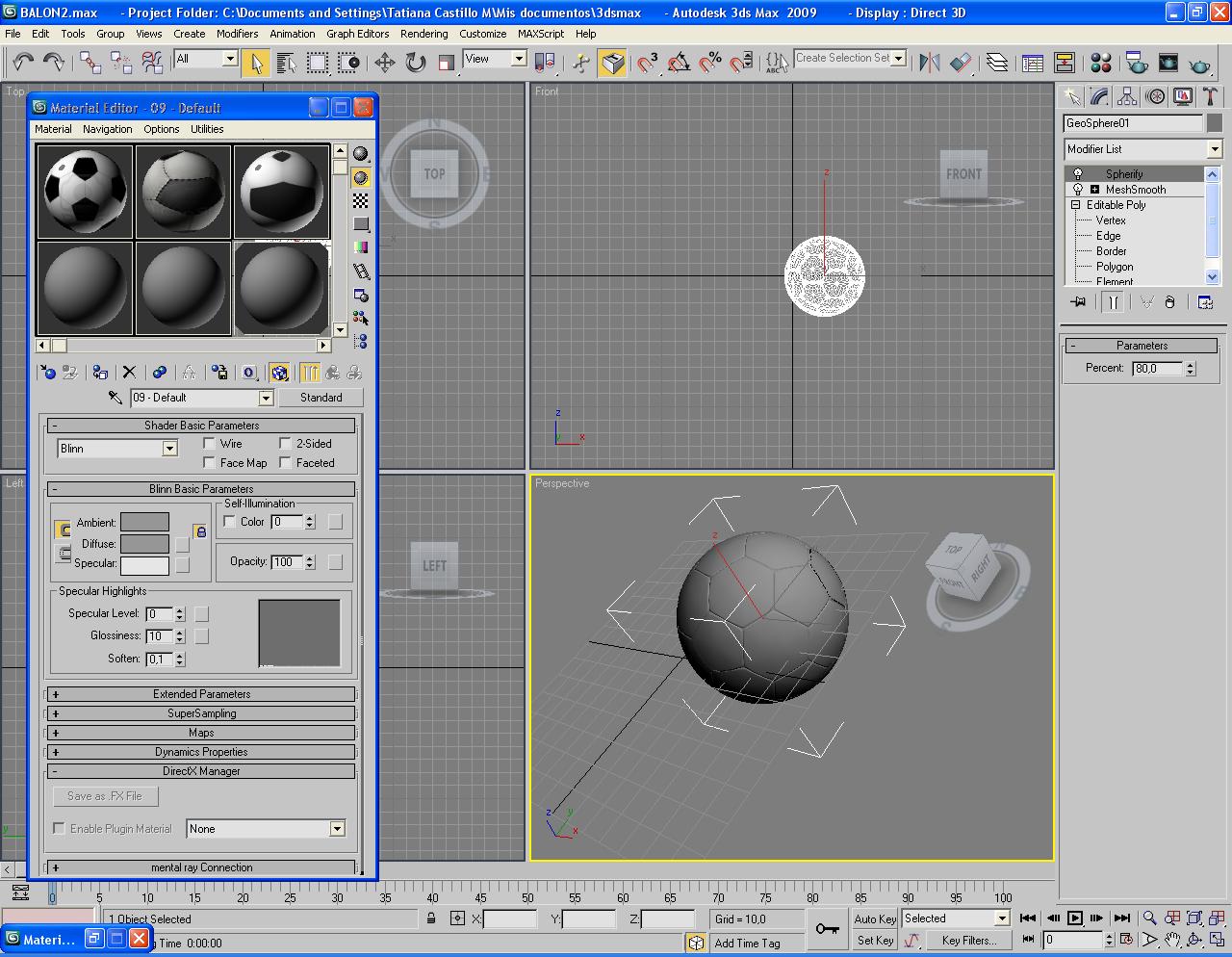The height and width of the screenshot is (957, 1232).
Task: Open the Graph Editors menu
Action: [358, 34]
